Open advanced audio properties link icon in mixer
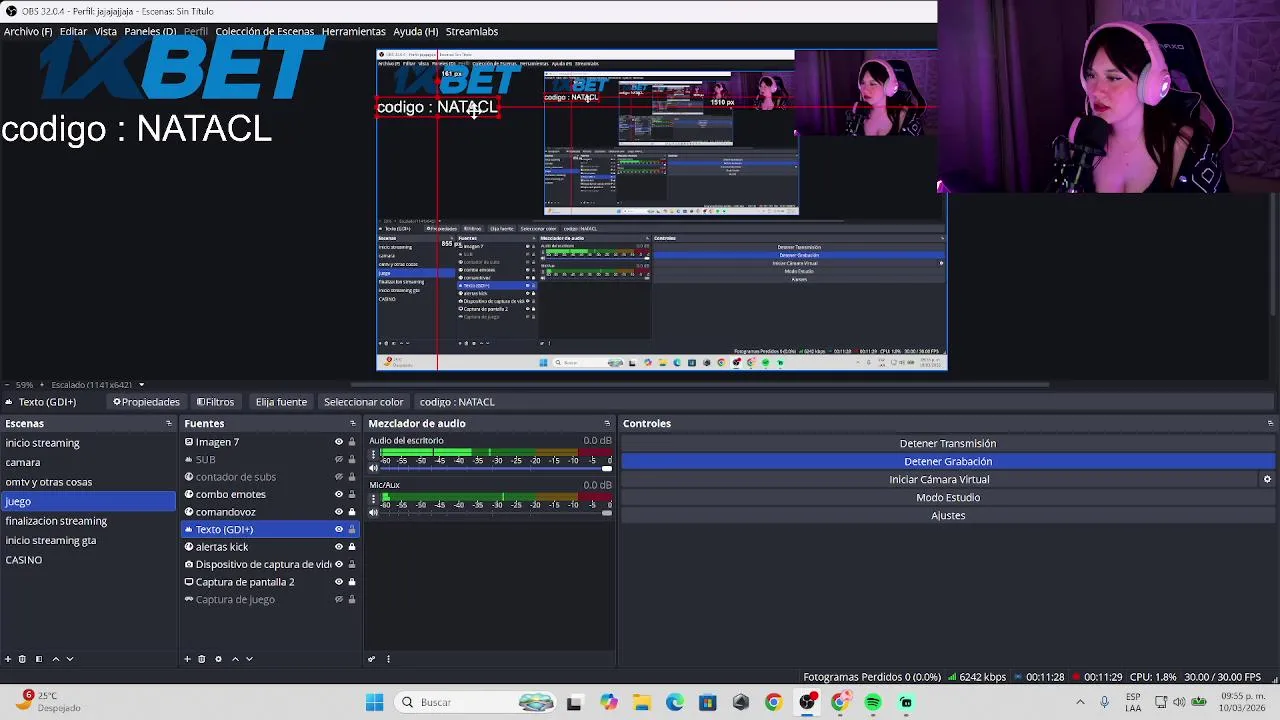 pos(372,659)
